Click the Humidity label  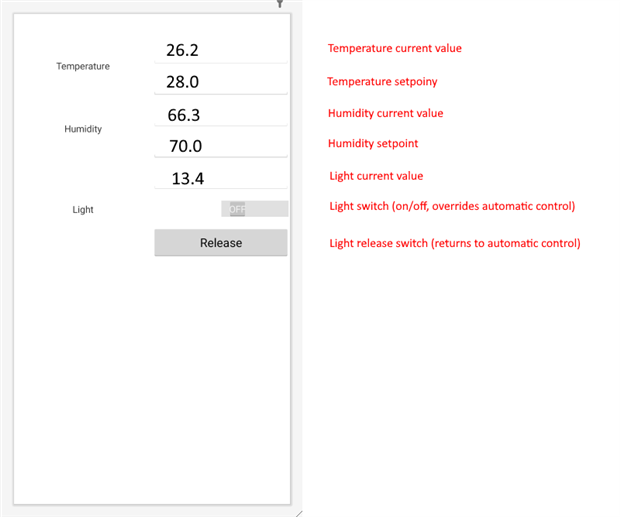83,129
